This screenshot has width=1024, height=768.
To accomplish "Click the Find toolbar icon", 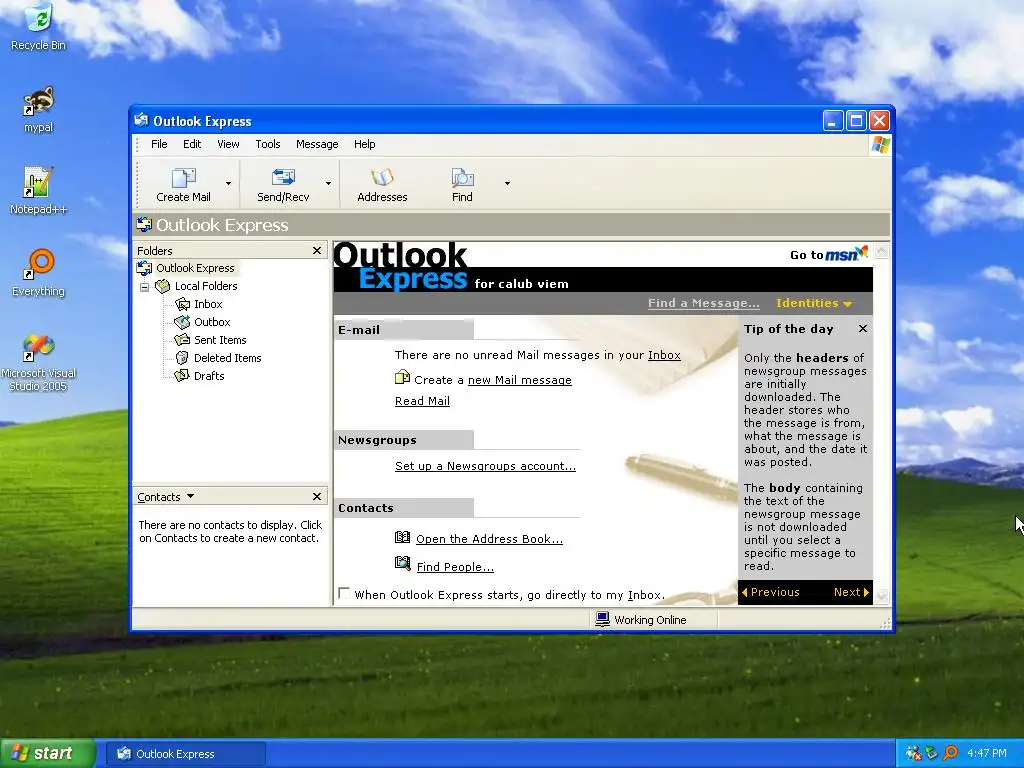I will pos(462,184).
